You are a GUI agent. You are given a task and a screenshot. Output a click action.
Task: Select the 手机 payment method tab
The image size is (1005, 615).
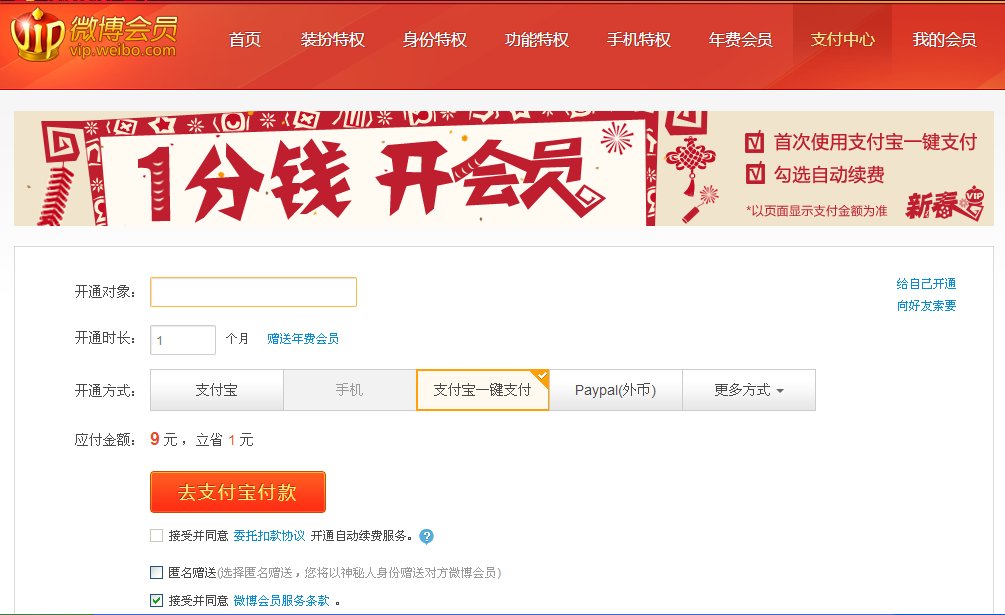pos(349,390)
